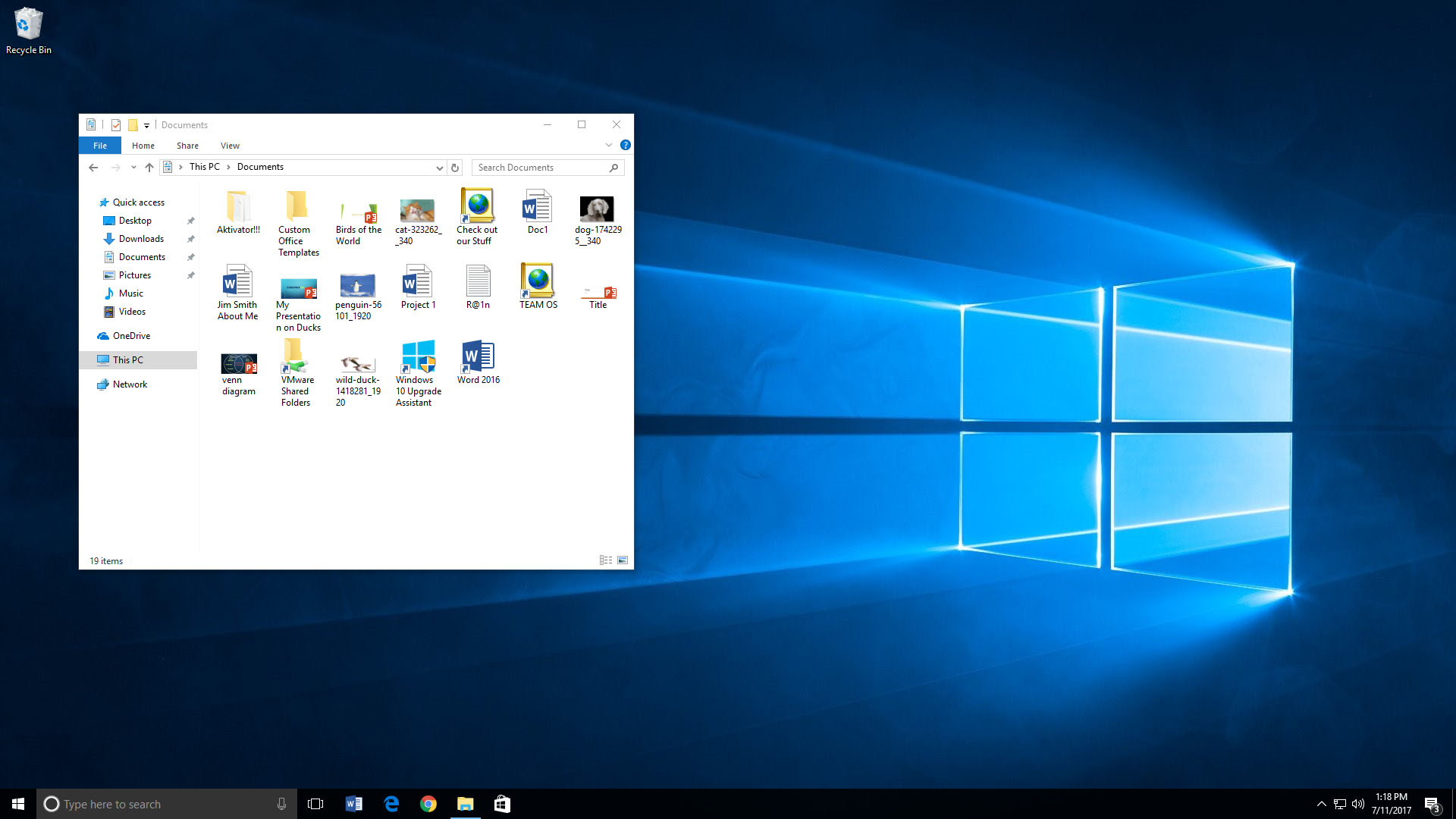Screen dimensions: 1456x819
Task: Expand the ribbon with the chevron
Action: point(608,145)
